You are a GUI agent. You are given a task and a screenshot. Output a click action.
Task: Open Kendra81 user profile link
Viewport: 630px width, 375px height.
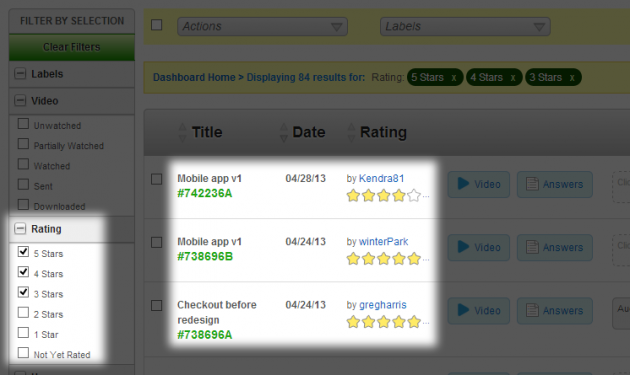(381, 178)
